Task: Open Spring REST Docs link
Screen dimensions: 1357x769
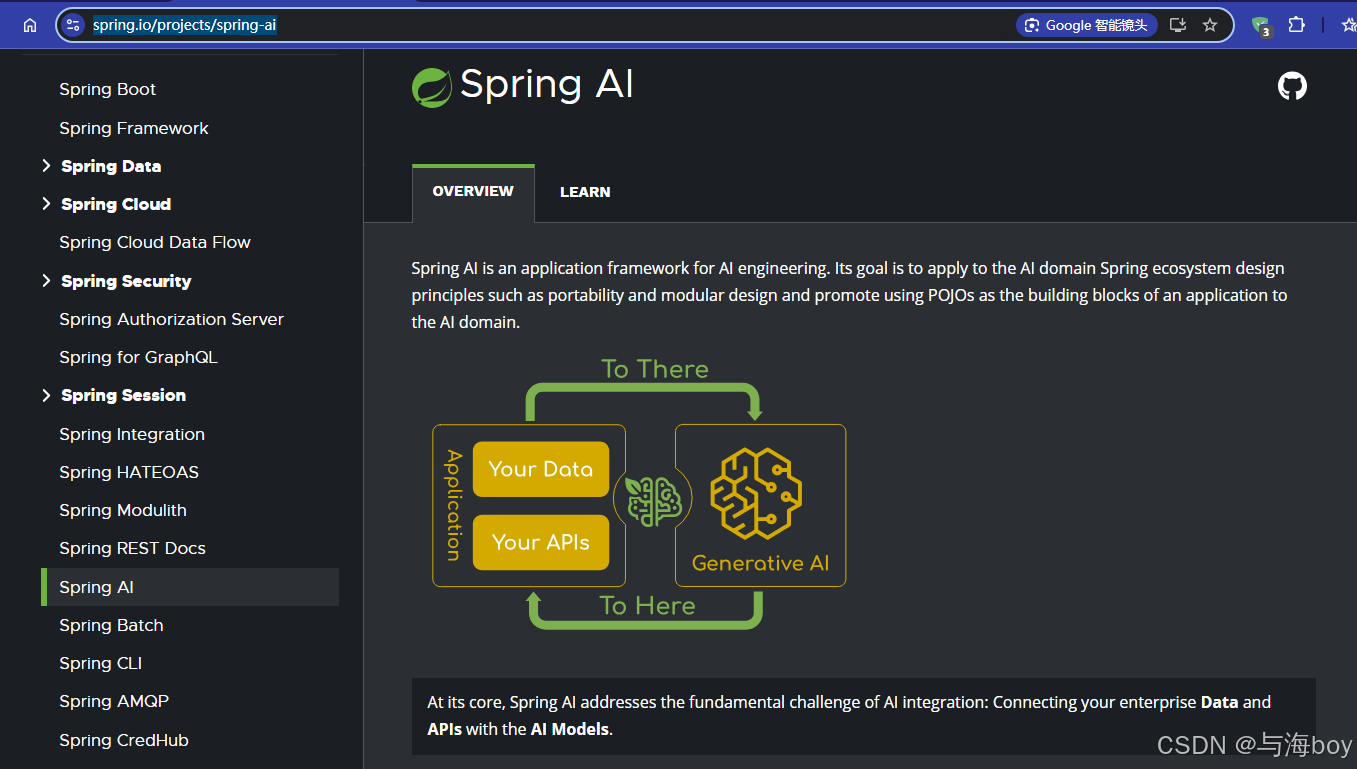Action: [x=132, y=548]
